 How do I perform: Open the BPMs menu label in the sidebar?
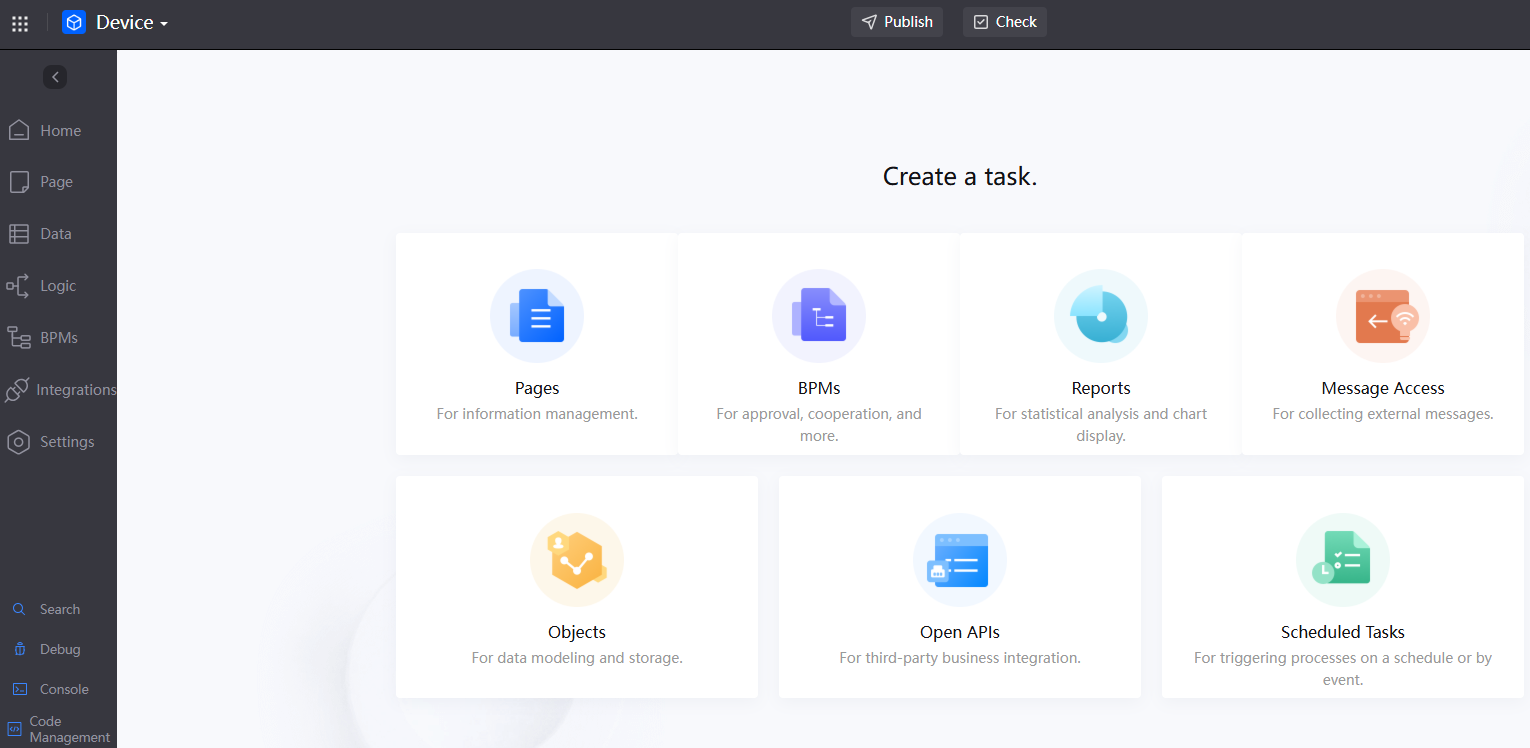pyautogui.click(x=59, y=338)
